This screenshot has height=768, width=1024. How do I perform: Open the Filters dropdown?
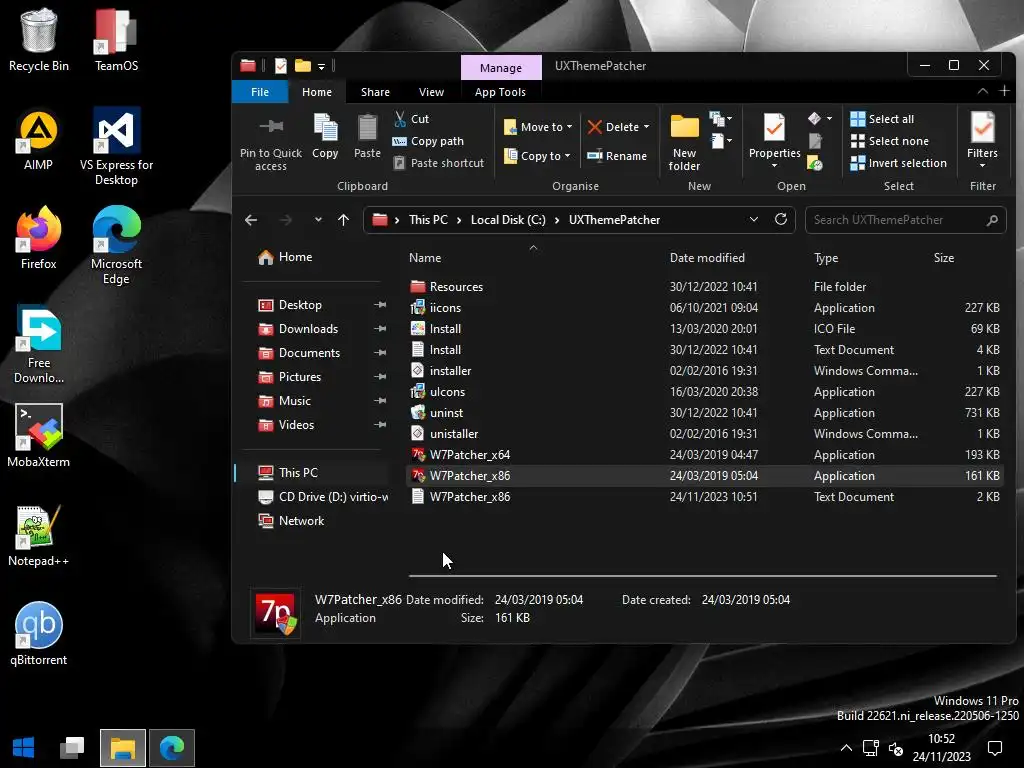(982, 140)
